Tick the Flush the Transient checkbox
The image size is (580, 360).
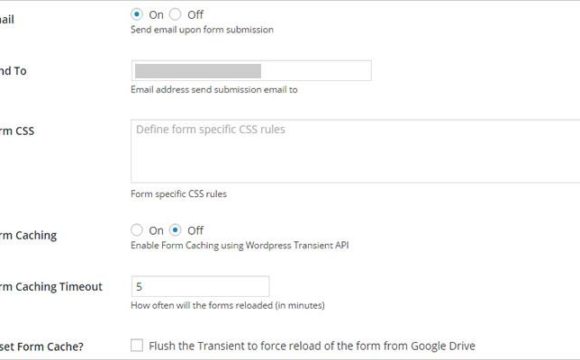[136, 346]
